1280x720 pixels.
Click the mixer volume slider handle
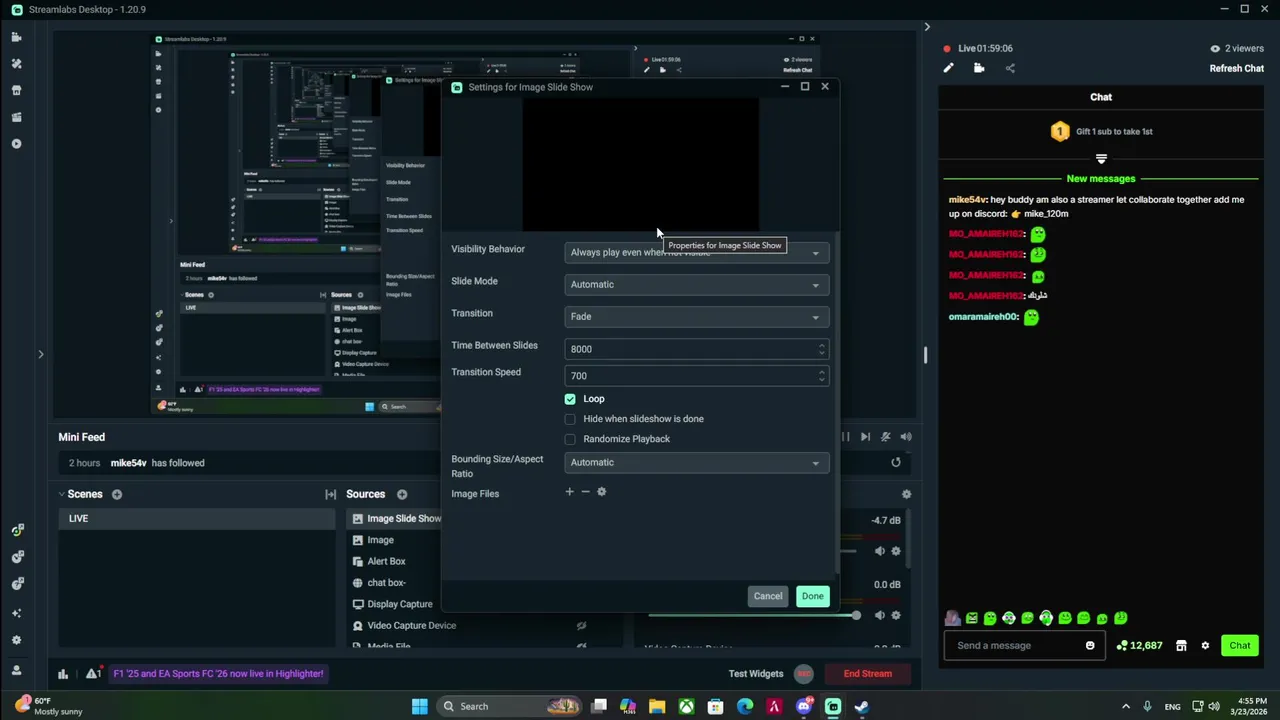point(856,615)
